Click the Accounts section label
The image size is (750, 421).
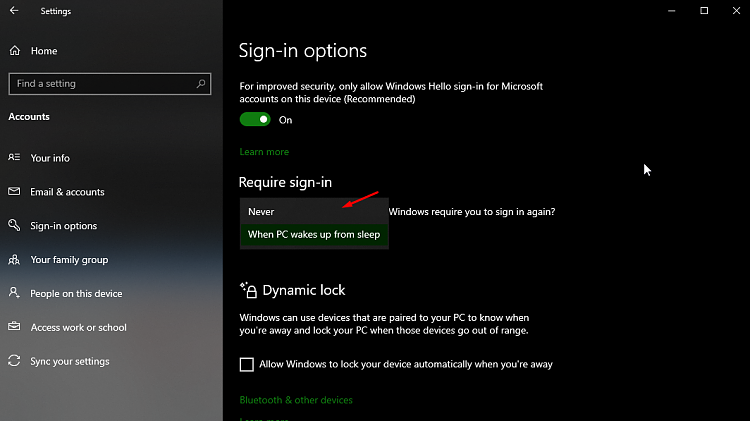[x=29, y=117]
